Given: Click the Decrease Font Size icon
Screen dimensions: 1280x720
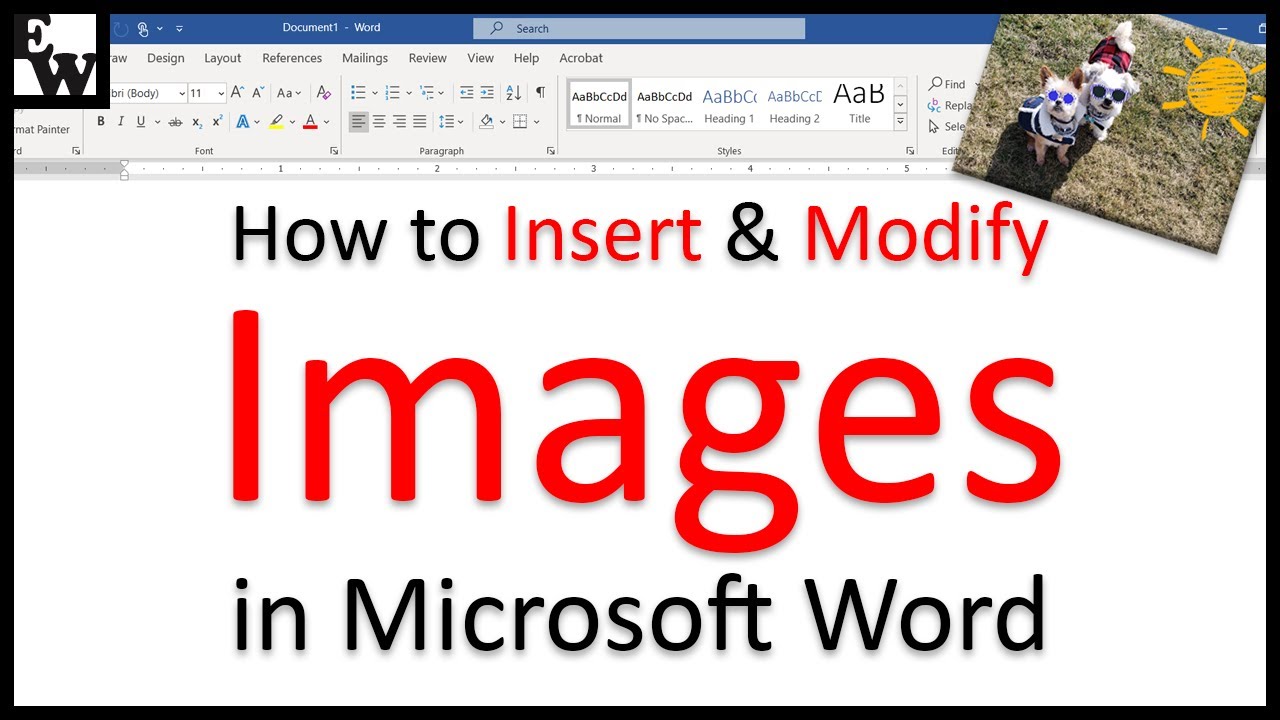Looking at the screenshot, I should pyautogui.click(x=258, y=92).
